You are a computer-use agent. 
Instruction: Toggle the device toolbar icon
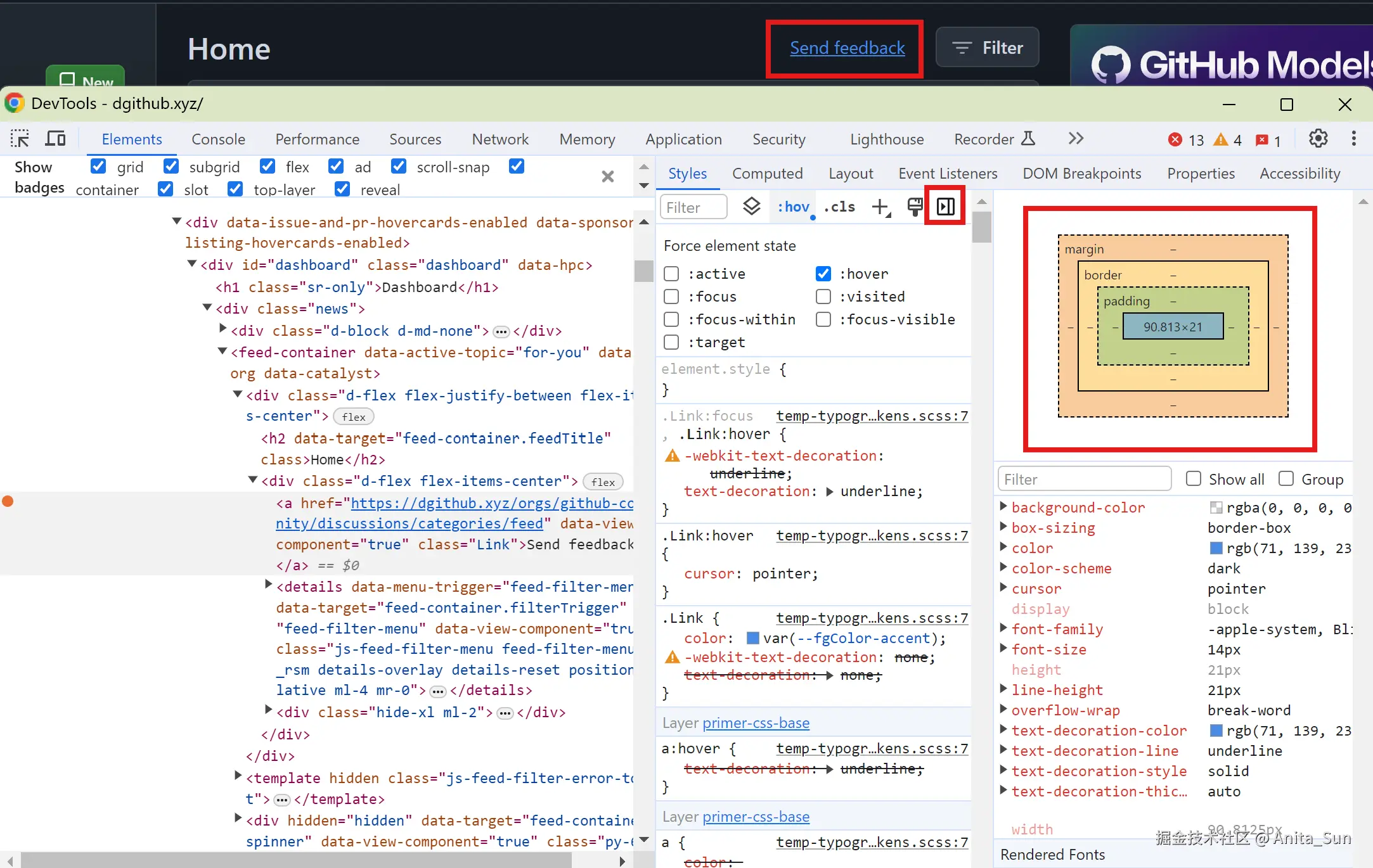pyautogui.click(x=56, y=139)
